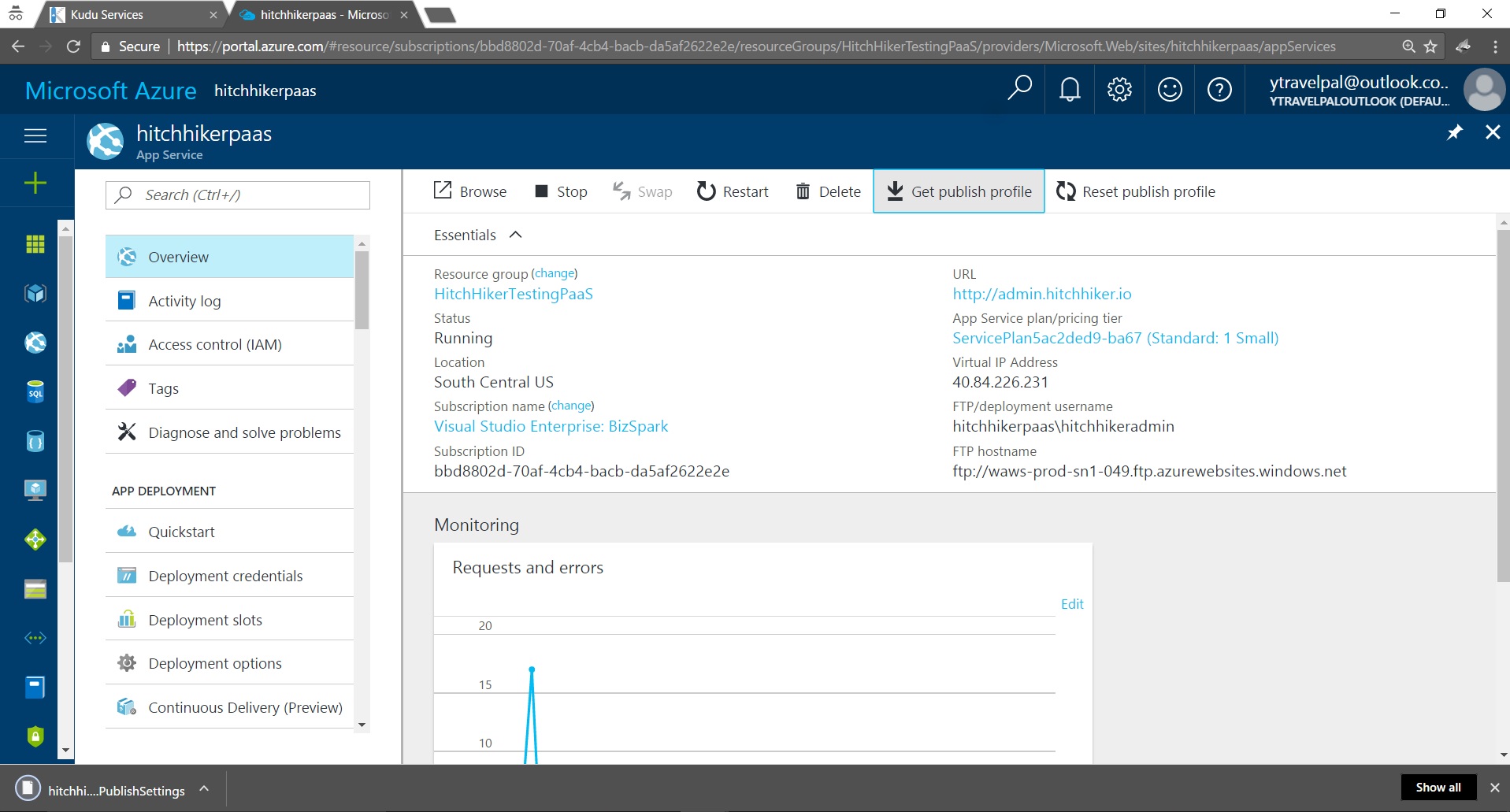Viewport: 1510px width, 812px height.
Task: Open HitchHikerTestingPaaS resource group link
Action: tap(514, 294)
